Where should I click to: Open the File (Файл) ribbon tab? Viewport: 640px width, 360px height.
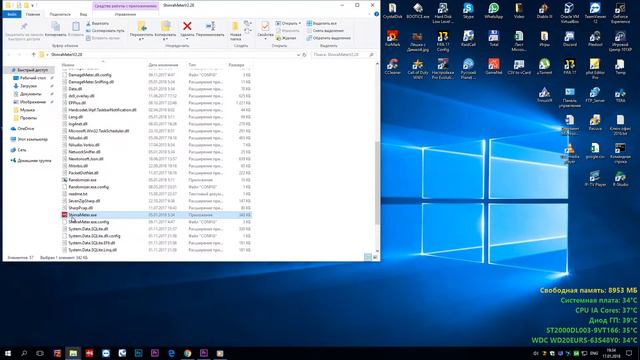pyautogui.click(x=12, y=14)
